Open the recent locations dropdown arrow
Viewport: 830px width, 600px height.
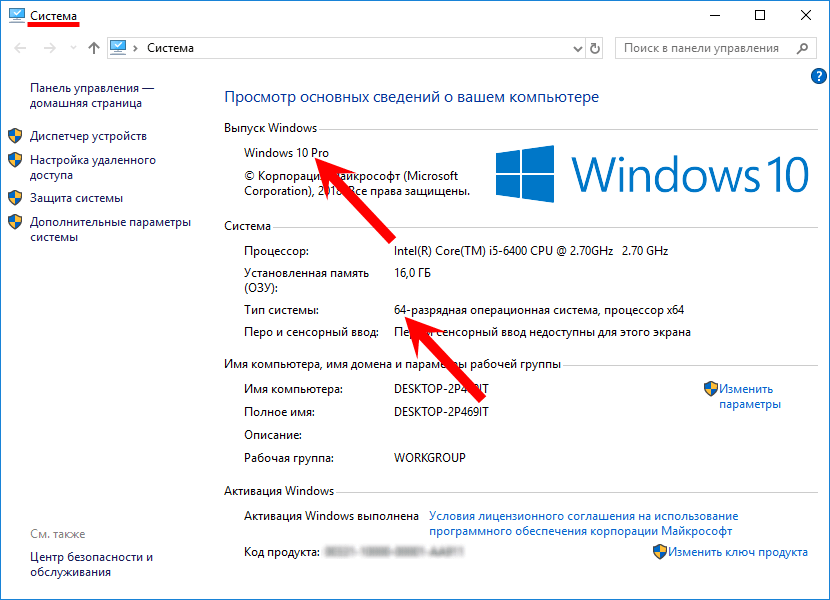pos(73,48)
